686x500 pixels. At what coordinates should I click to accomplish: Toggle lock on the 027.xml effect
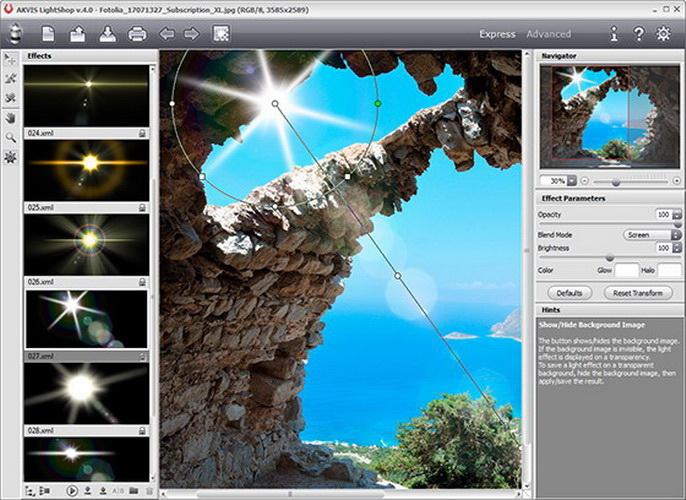pyautogui.click(x=143, y=355)
